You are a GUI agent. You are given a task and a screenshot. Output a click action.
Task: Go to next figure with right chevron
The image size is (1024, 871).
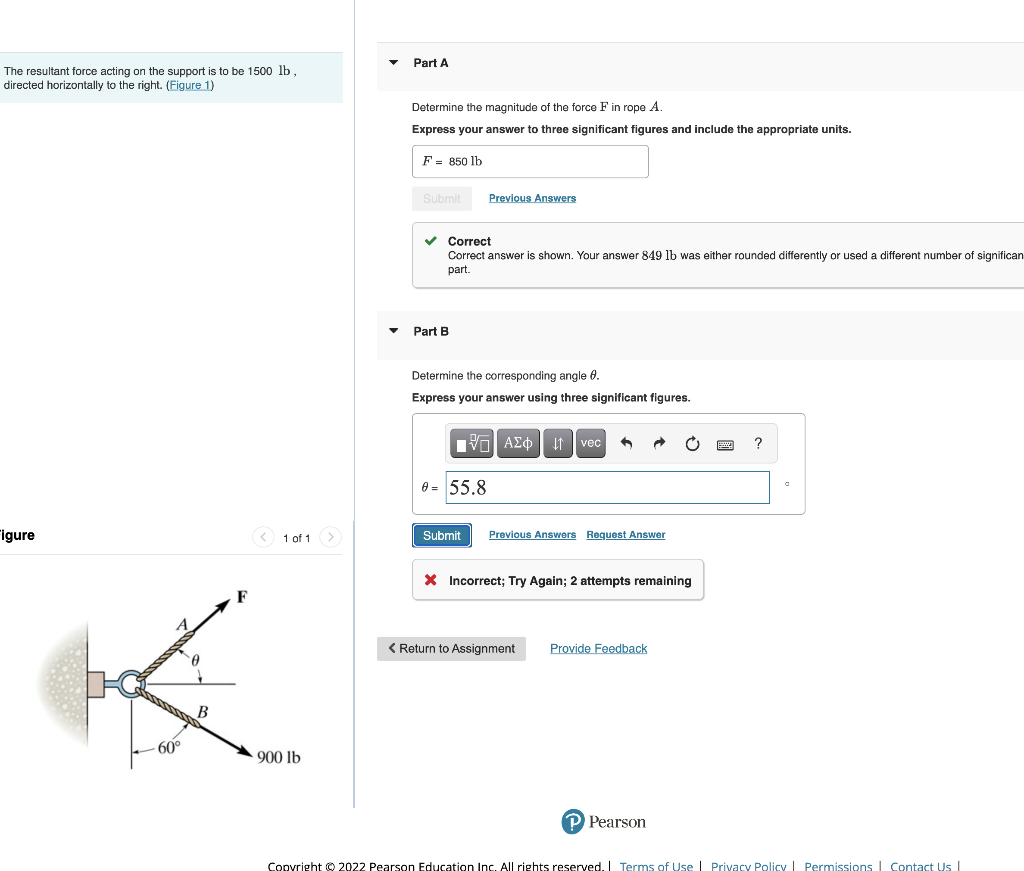(330, 537)
